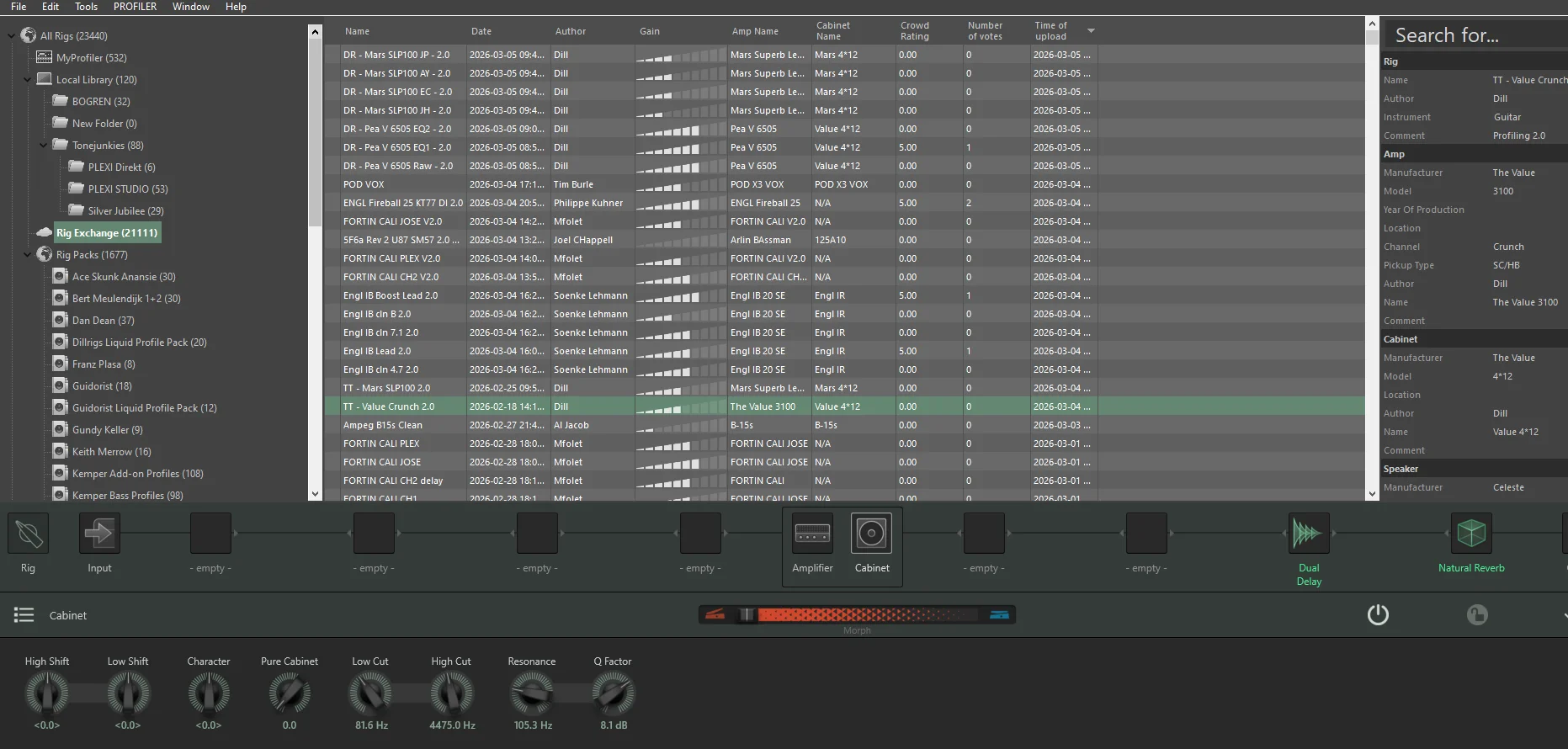1568x749 pixels.
Task: Select the 'Ampeg B15s Clean' rig
Action: point(844,425)
